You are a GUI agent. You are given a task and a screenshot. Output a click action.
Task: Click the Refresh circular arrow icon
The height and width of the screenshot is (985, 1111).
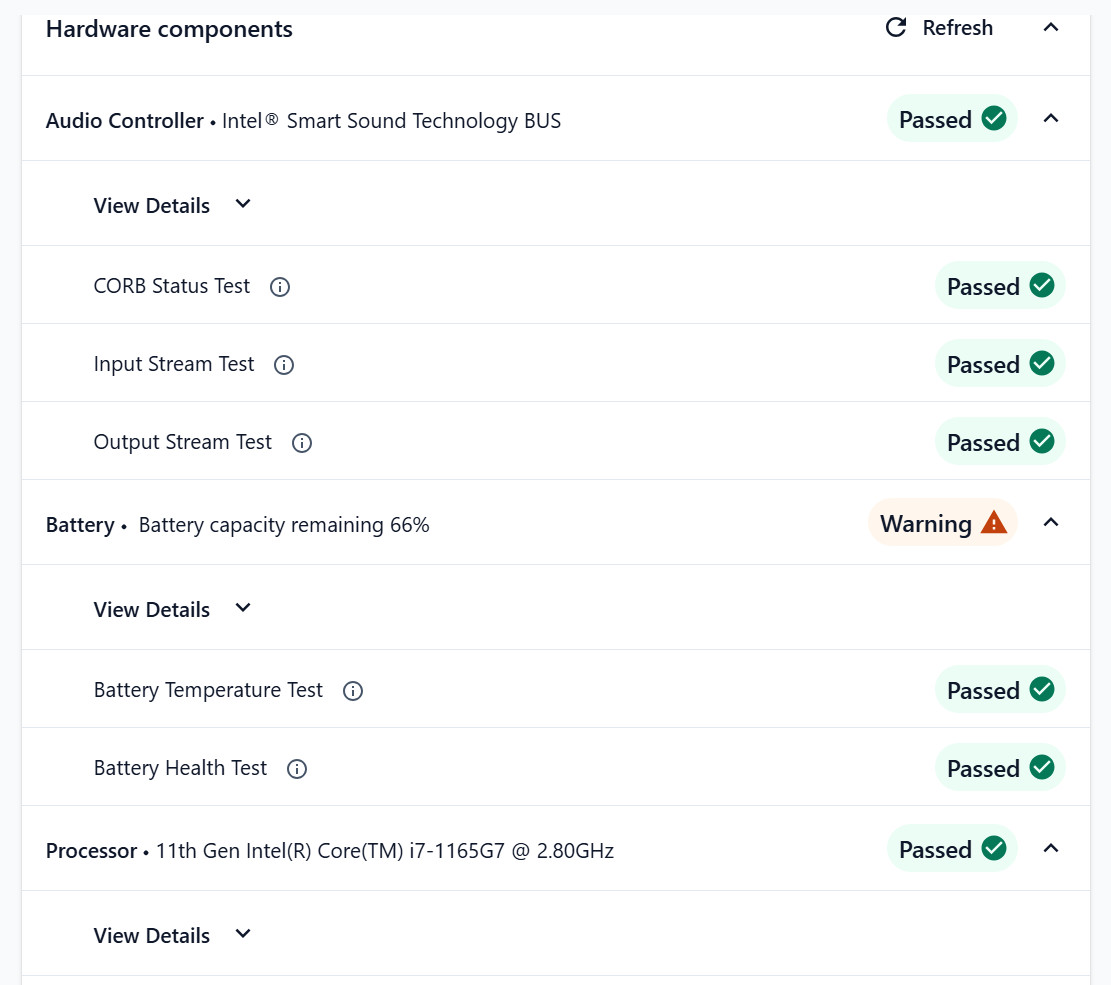pos(896,28)
